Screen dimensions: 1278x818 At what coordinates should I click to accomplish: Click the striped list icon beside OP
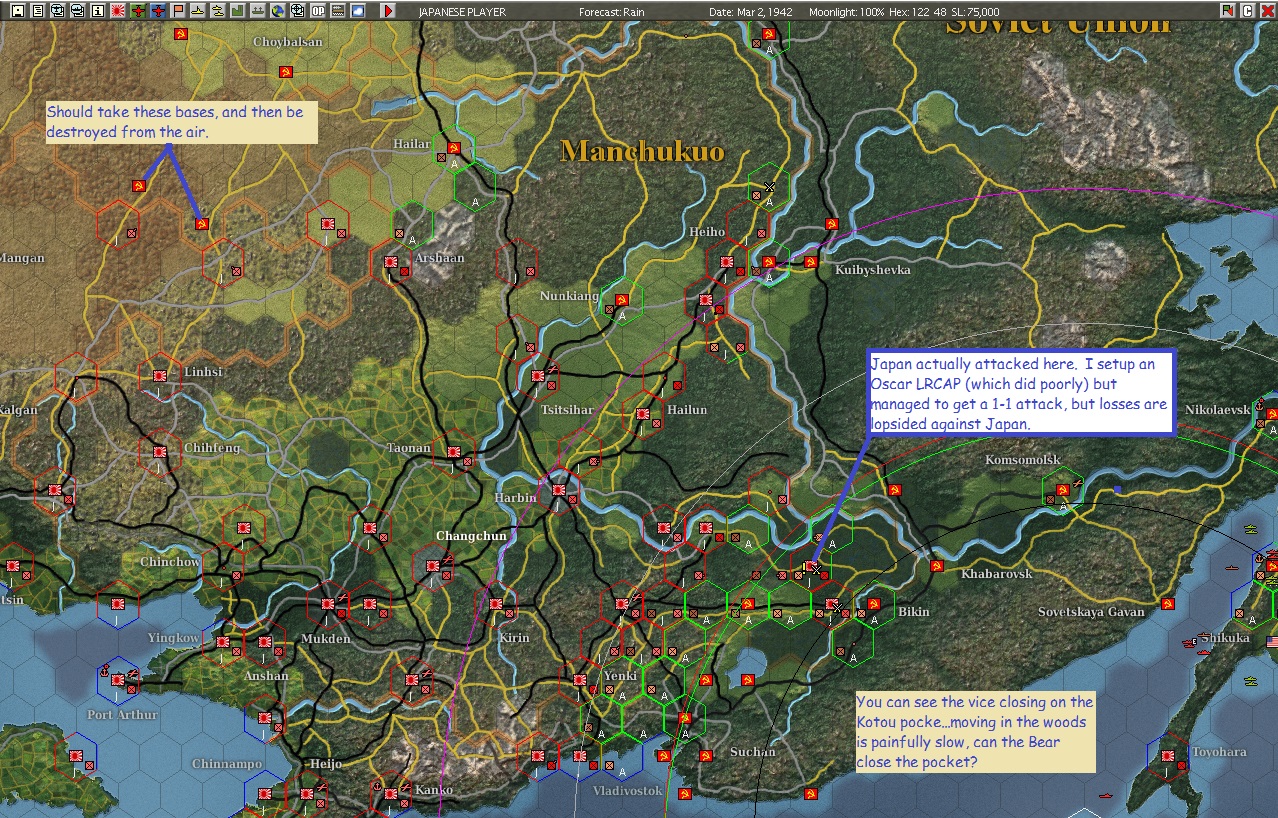click(x=337, y=11)
